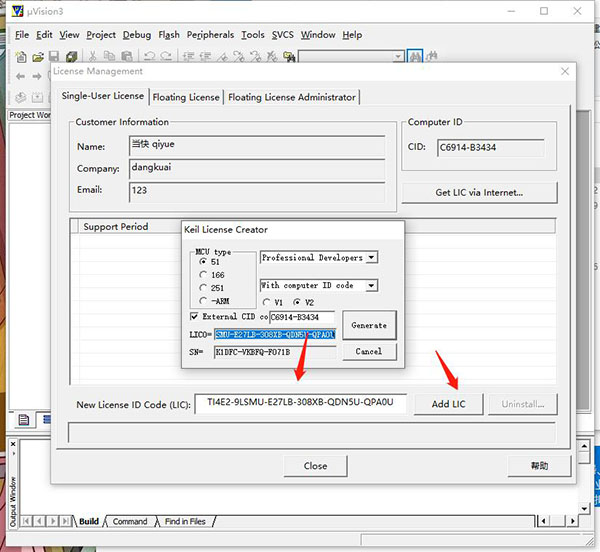Open the SVCS menu

pyautogui.click(x=283, y=35)
